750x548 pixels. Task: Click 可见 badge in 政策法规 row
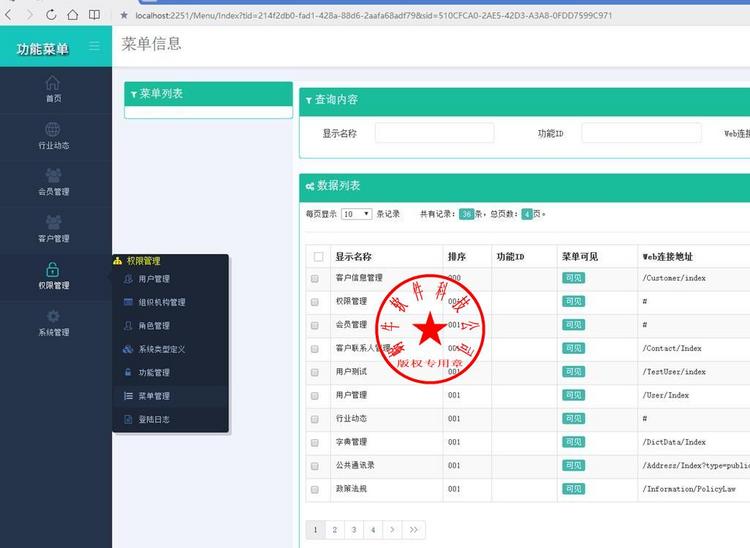coord(573,489)
